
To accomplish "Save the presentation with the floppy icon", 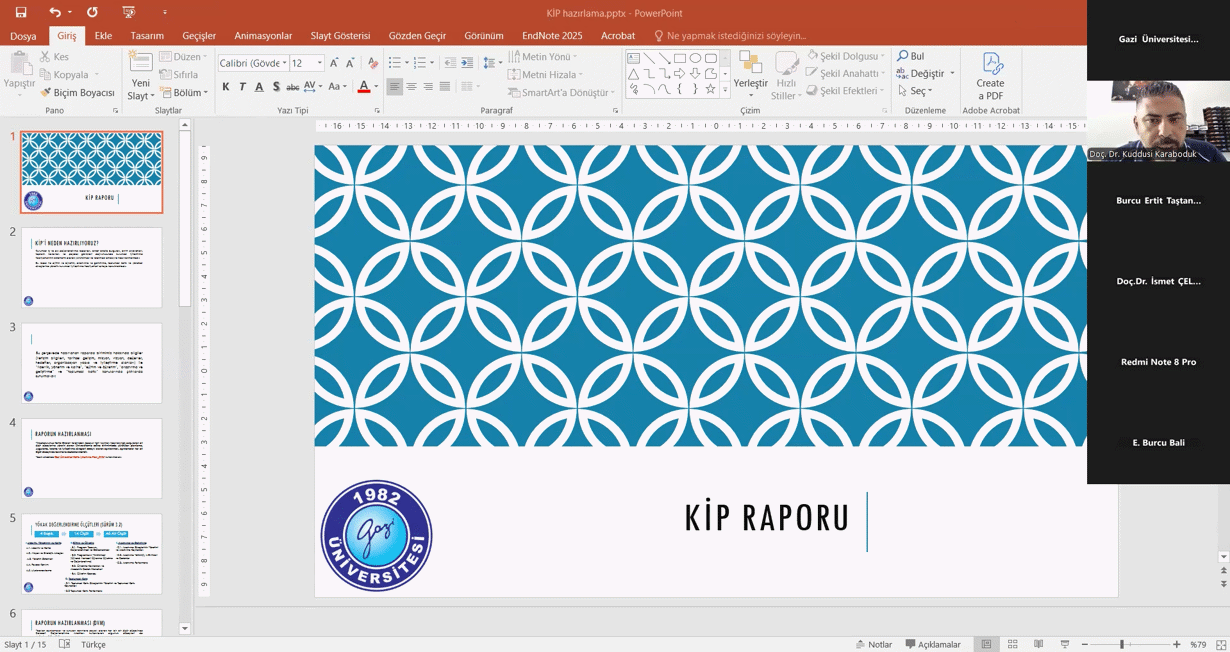I will coord(21,12).
